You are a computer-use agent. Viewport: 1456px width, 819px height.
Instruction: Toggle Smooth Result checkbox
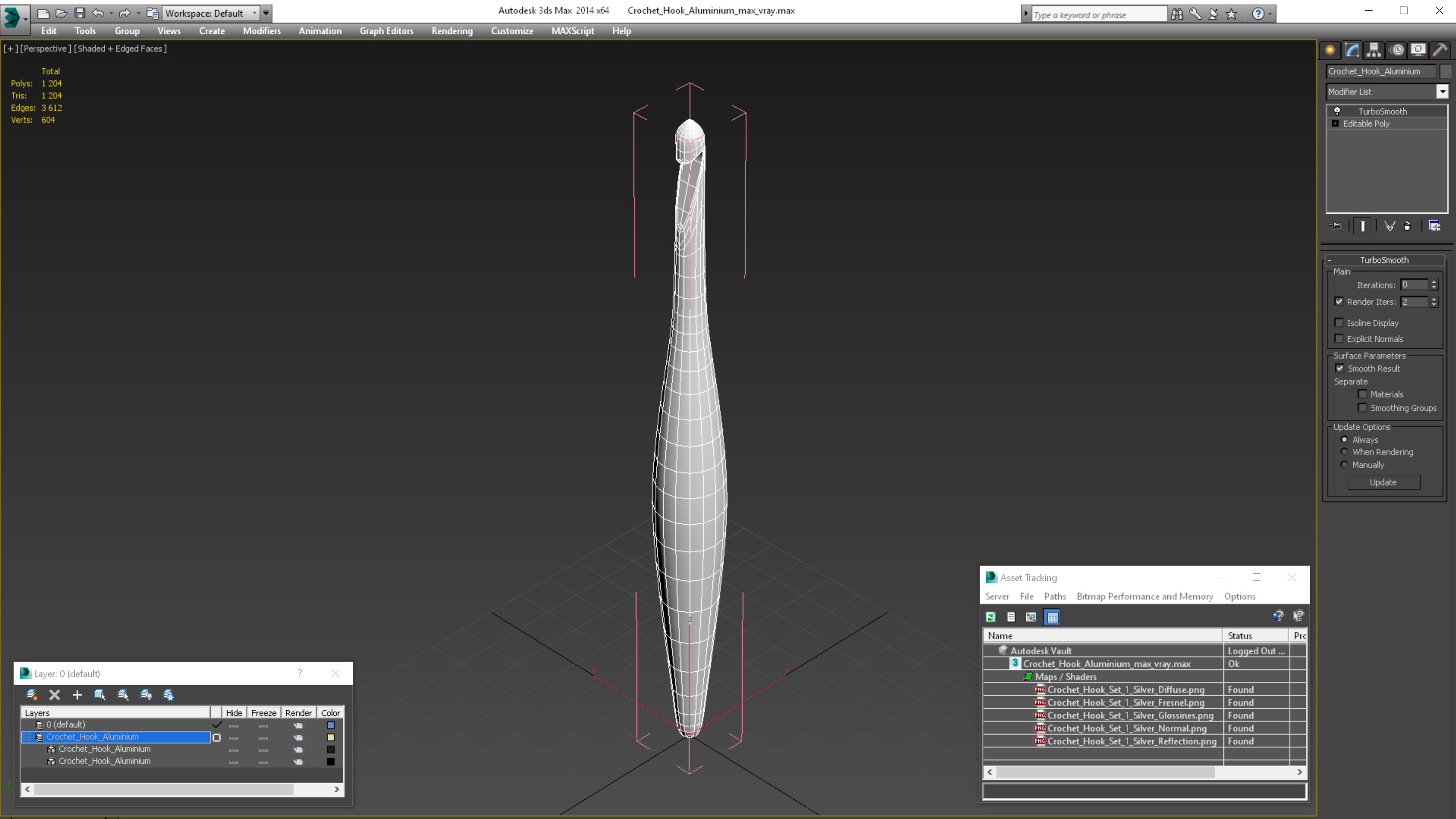click(1340, 369)
